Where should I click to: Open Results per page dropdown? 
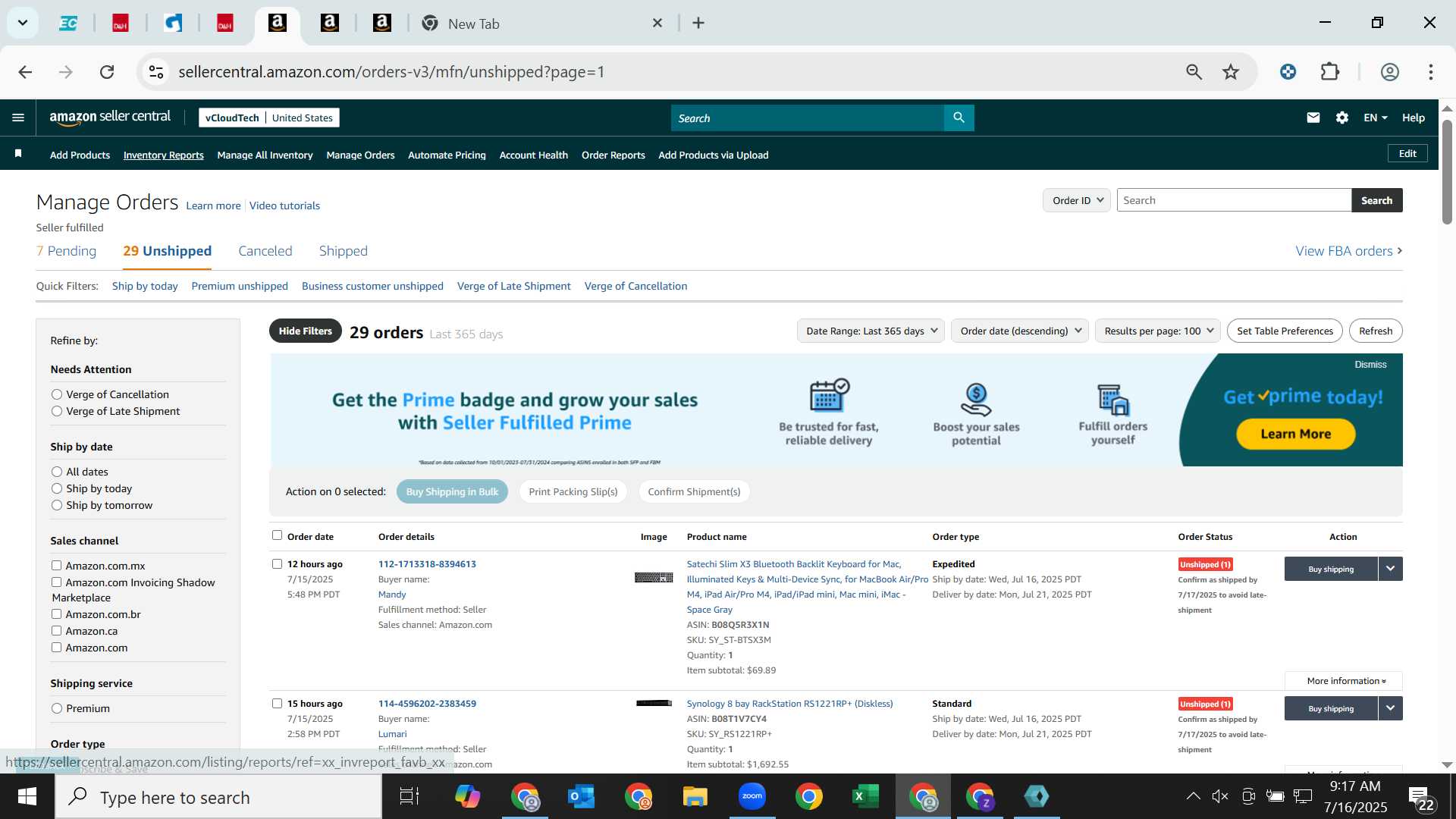pyautogui.click(x=1158, y=331)
